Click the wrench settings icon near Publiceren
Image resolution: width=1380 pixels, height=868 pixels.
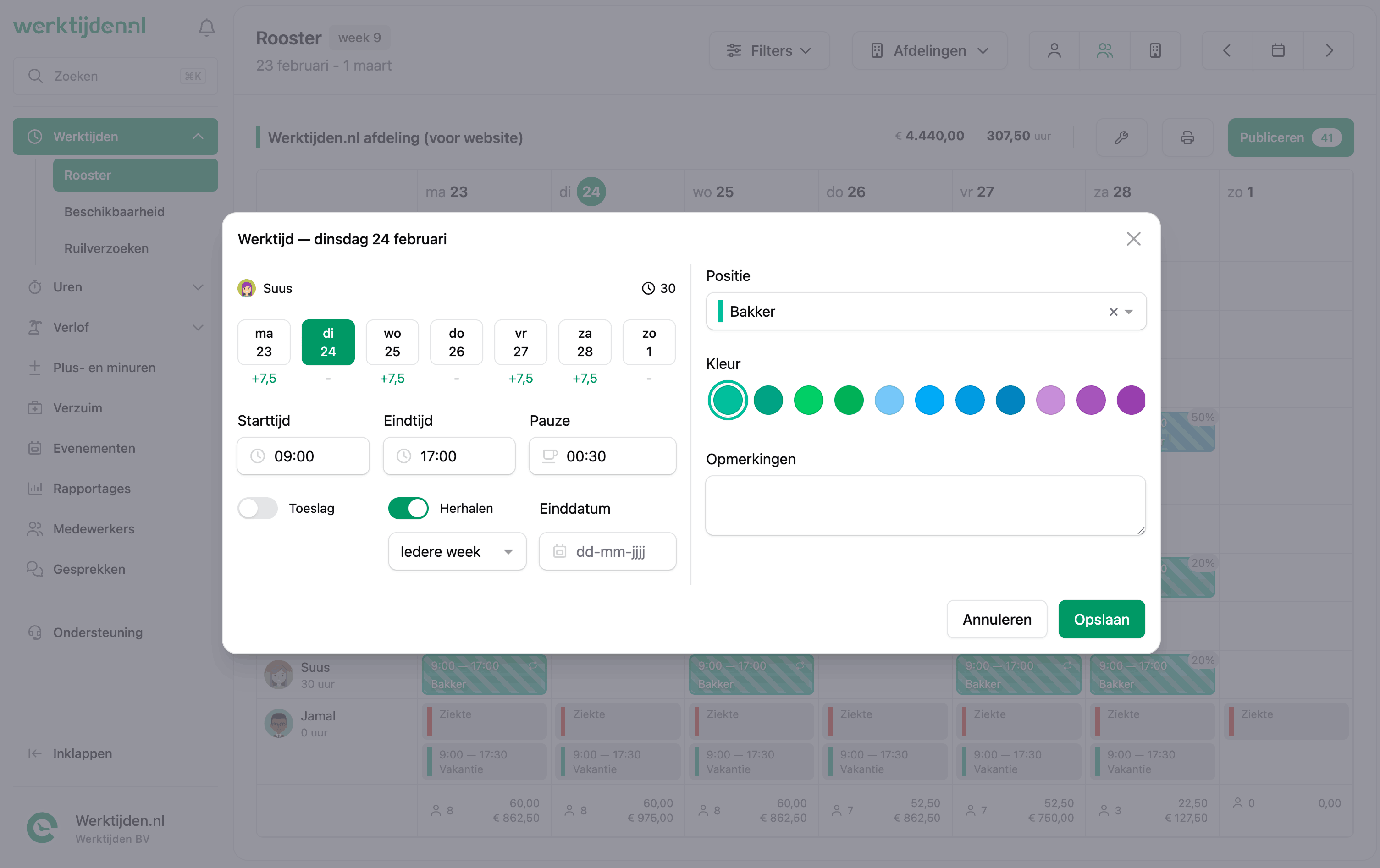coord(1121,137)
